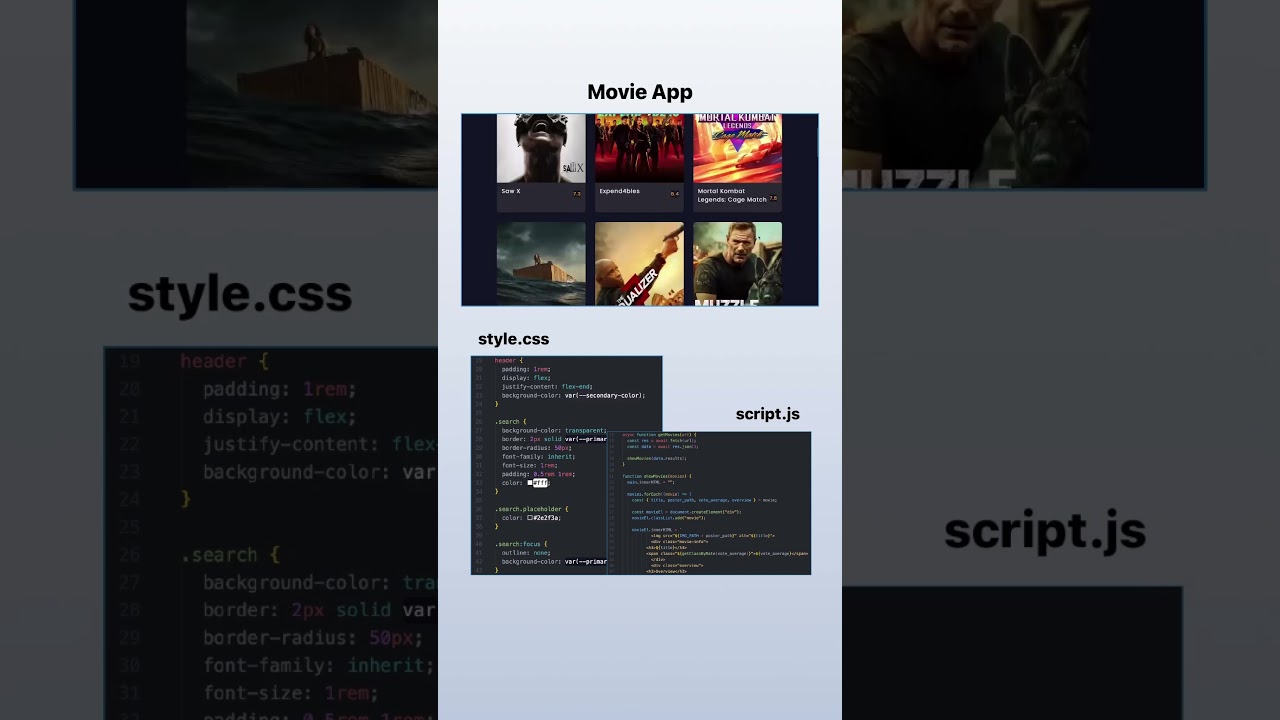Click the 'Saw X' movie title
This screenshot has height=720, width=1280.
511,191
